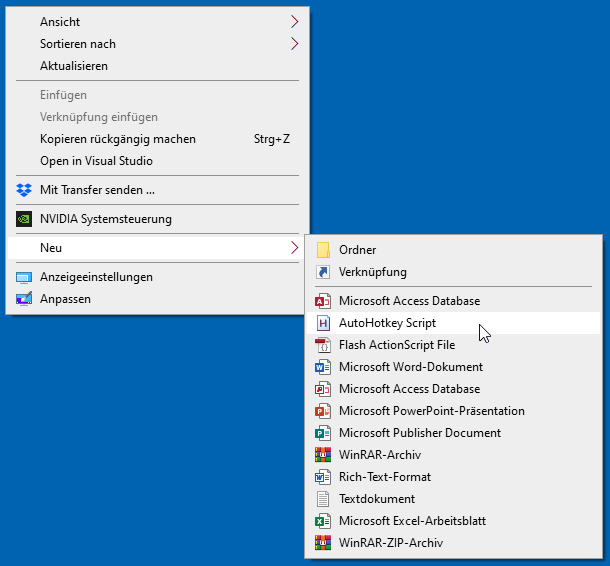
Task: Click the Anpassen personalization icon
Action: (24, 299)
